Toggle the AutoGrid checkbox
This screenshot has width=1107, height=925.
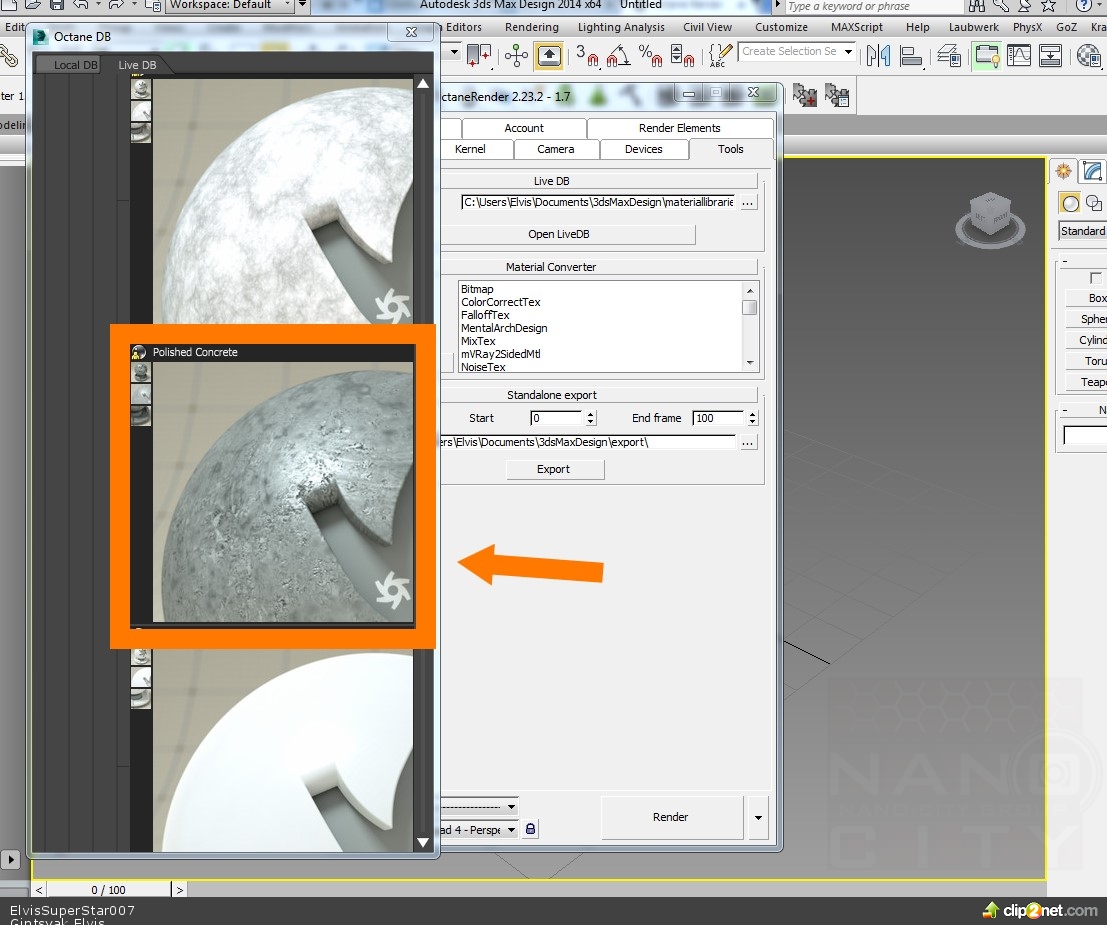pos(1095,278)
